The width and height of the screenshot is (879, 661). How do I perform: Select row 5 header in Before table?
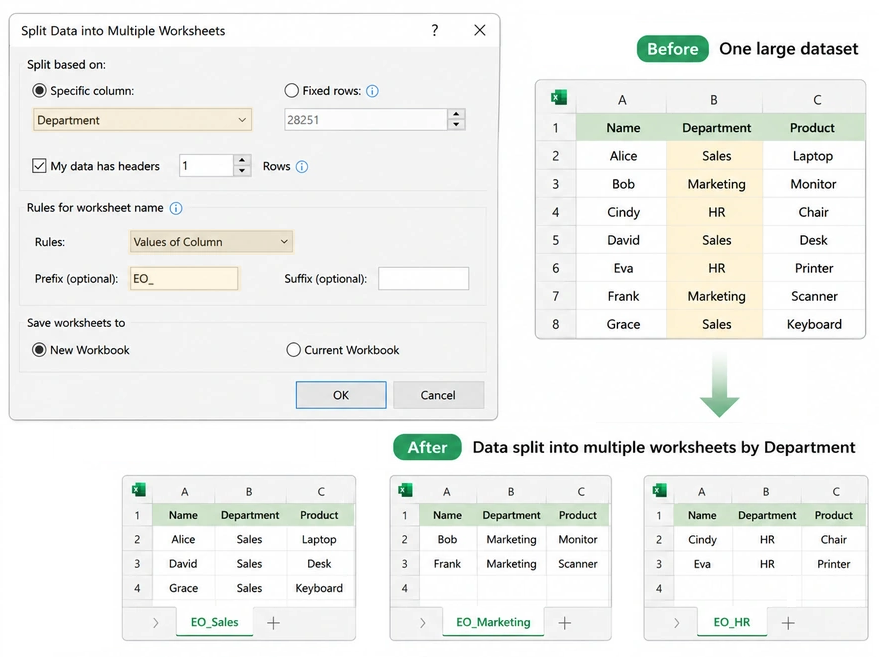pyautogui.click(x=556, y=240)
